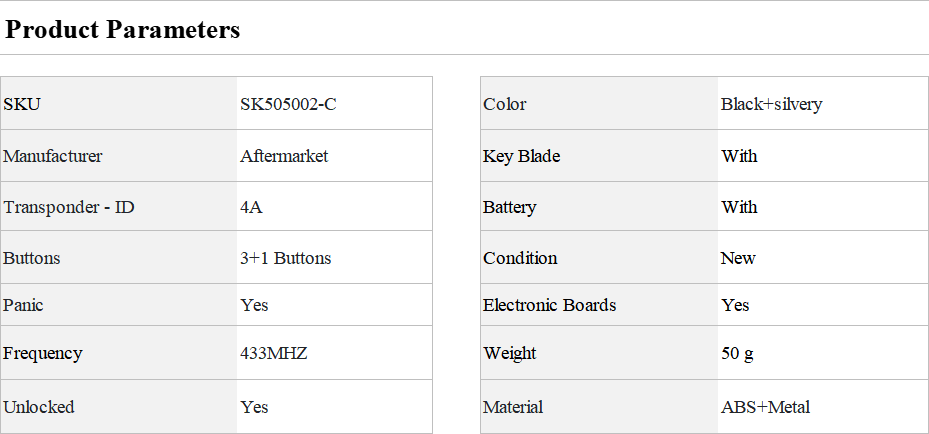The height and width of the screenshot is (434, 929).
Task: Select the 433MHZ frequency value
Action: coord(273,353)
